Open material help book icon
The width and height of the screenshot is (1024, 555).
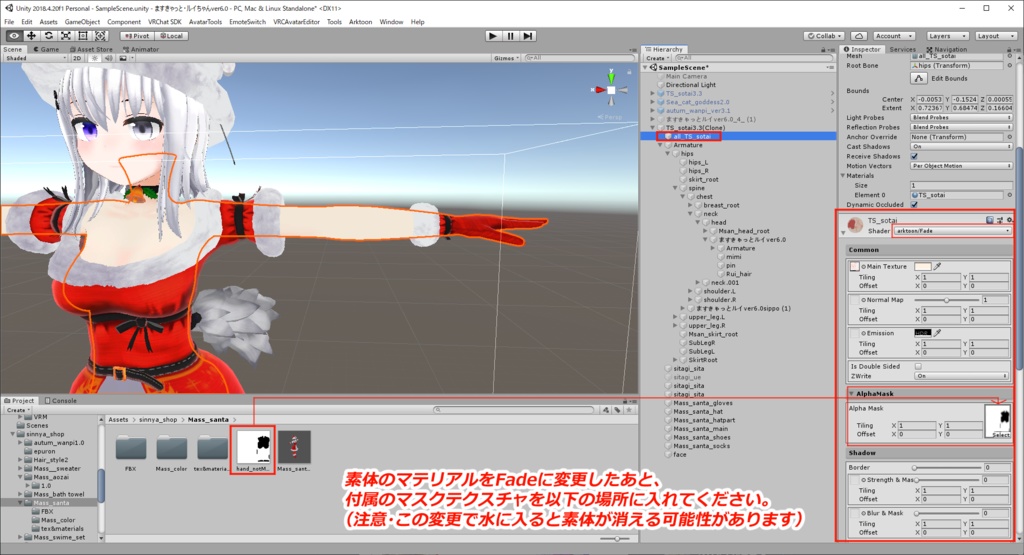click(989, 220)
